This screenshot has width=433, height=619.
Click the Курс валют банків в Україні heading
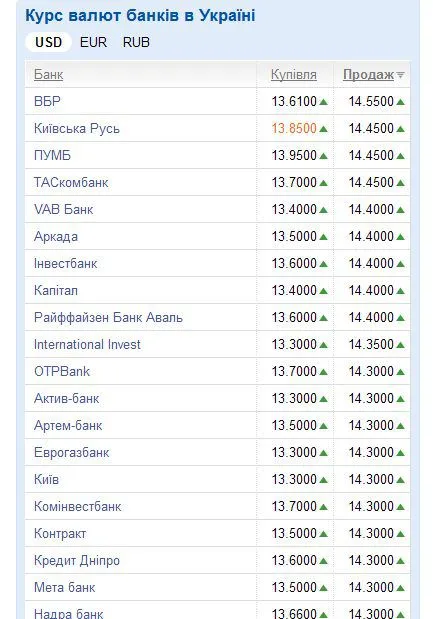click(140, 16)
